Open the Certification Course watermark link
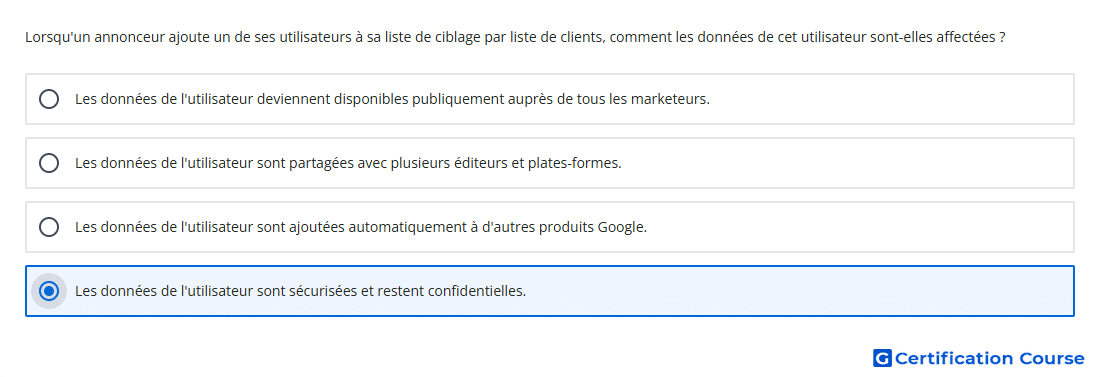 [979, 358]
